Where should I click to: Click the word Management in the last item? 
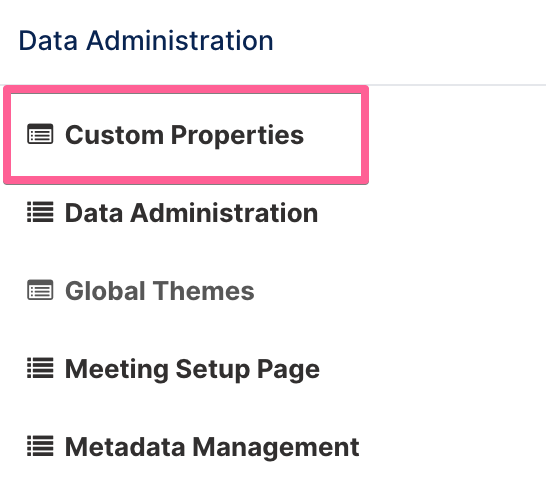click(276, 448)
